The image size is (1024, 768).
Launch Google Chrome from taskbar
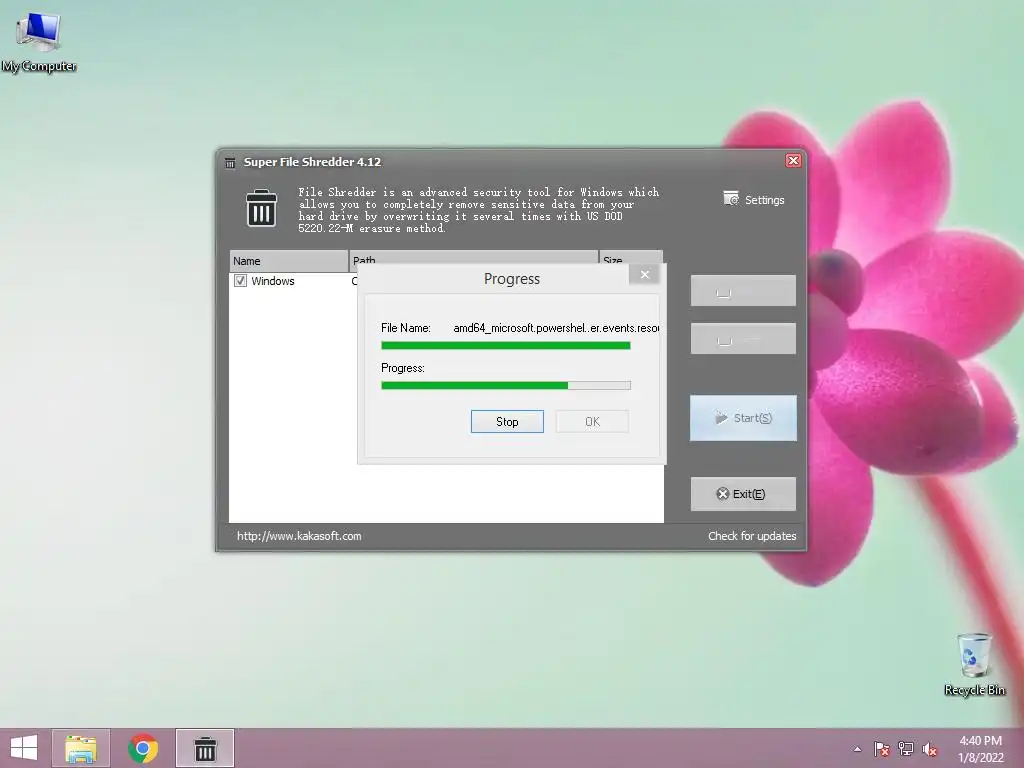tap(142, 748)
